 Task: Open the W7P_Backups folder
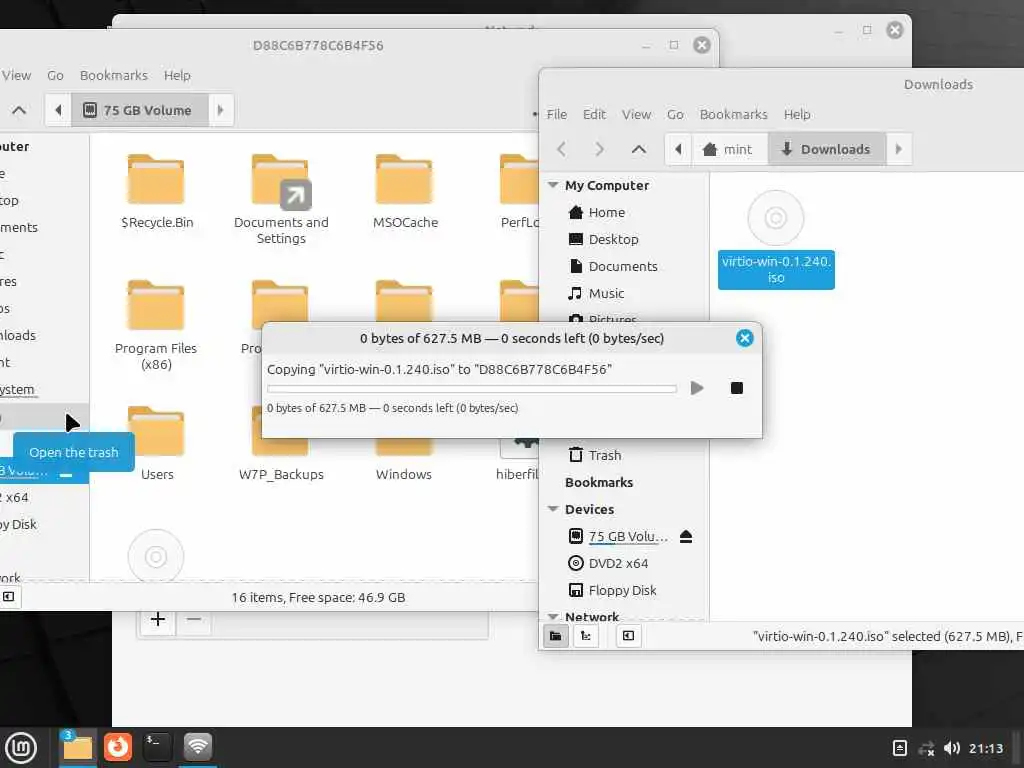point(281,457)
